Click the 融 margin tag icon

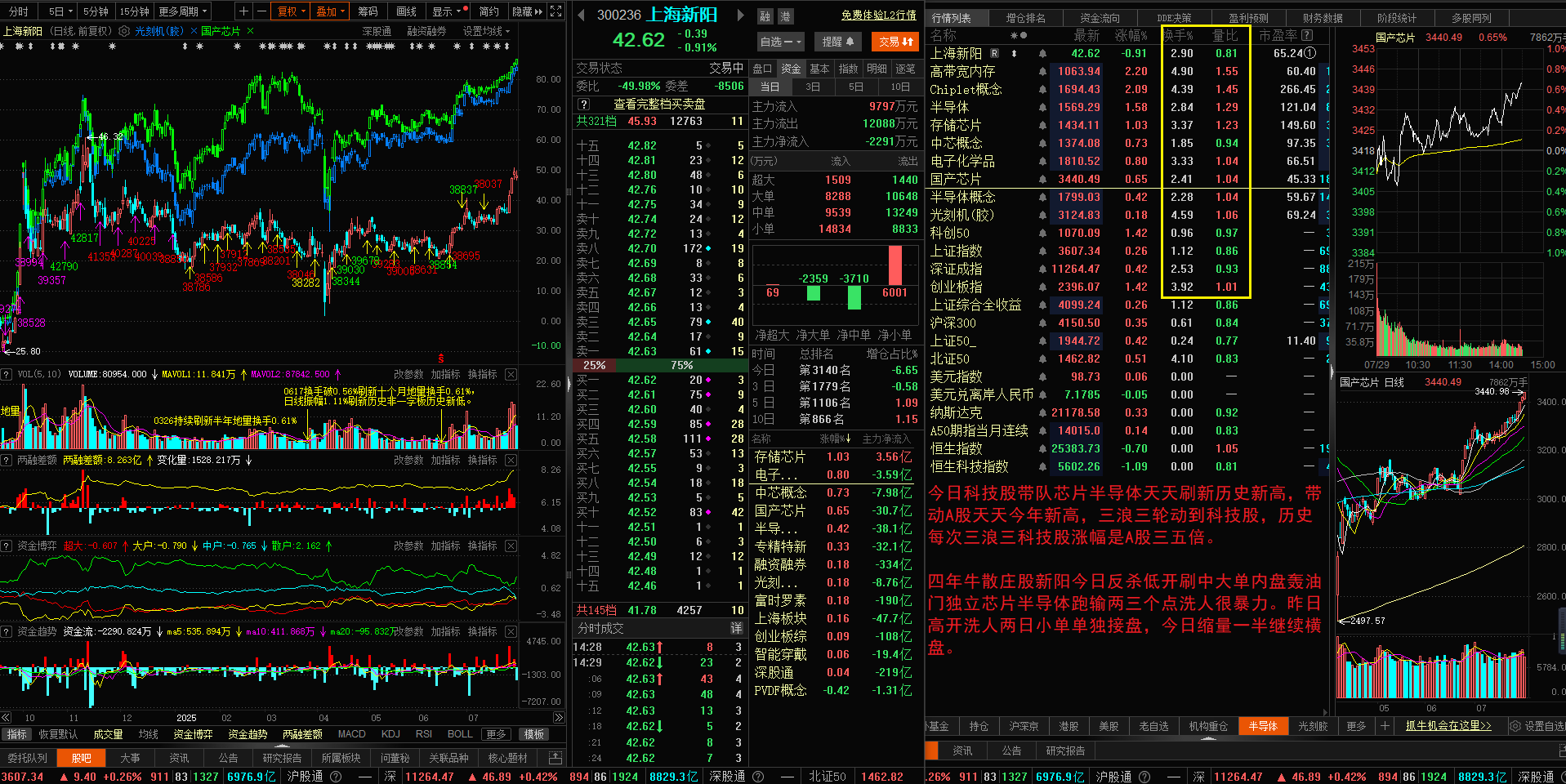tap(765, 16)
